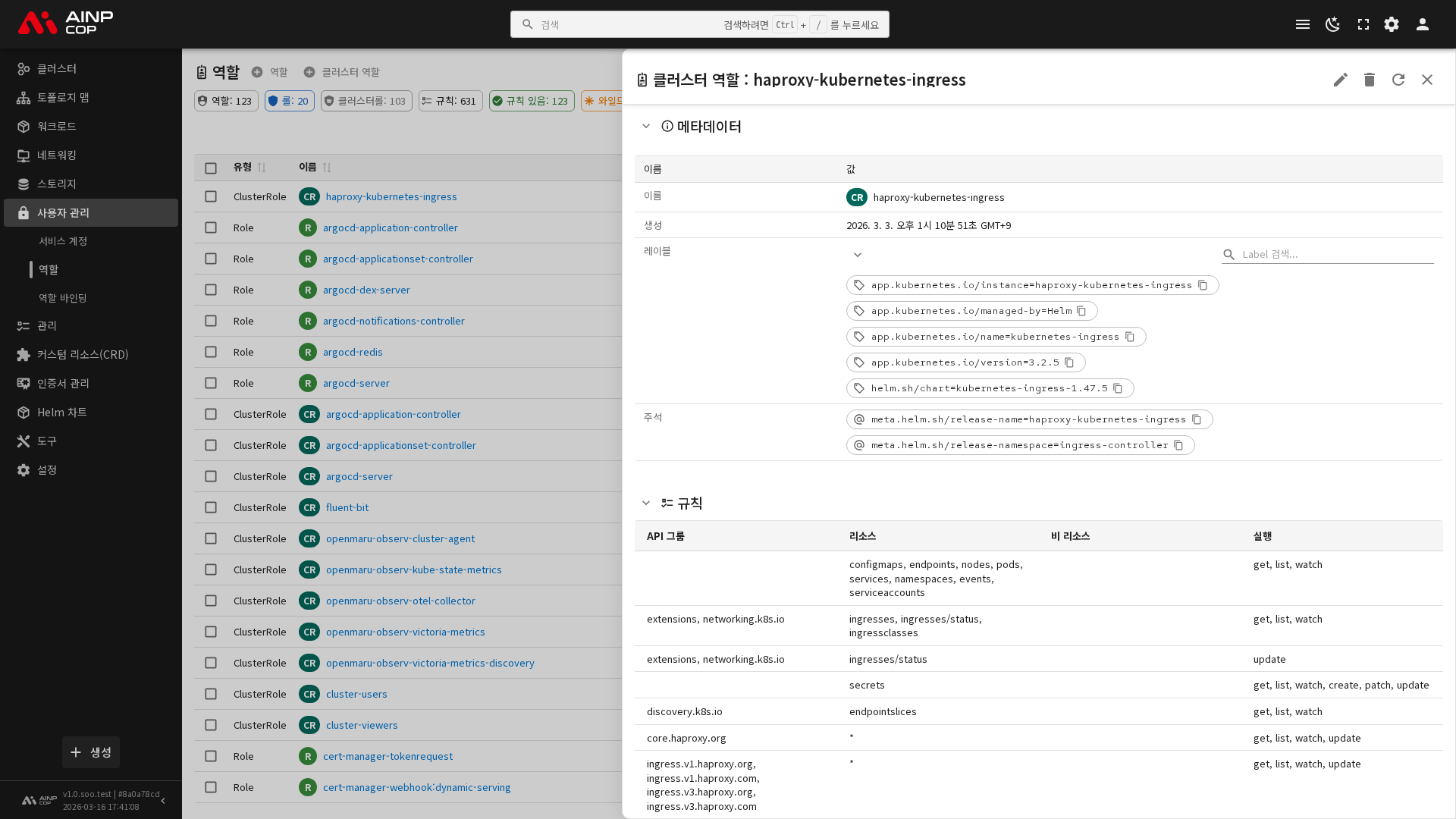Toggle dark mode moon icon
The height and width of the screenshot is (819, 1456).
tap(1332, 24)
